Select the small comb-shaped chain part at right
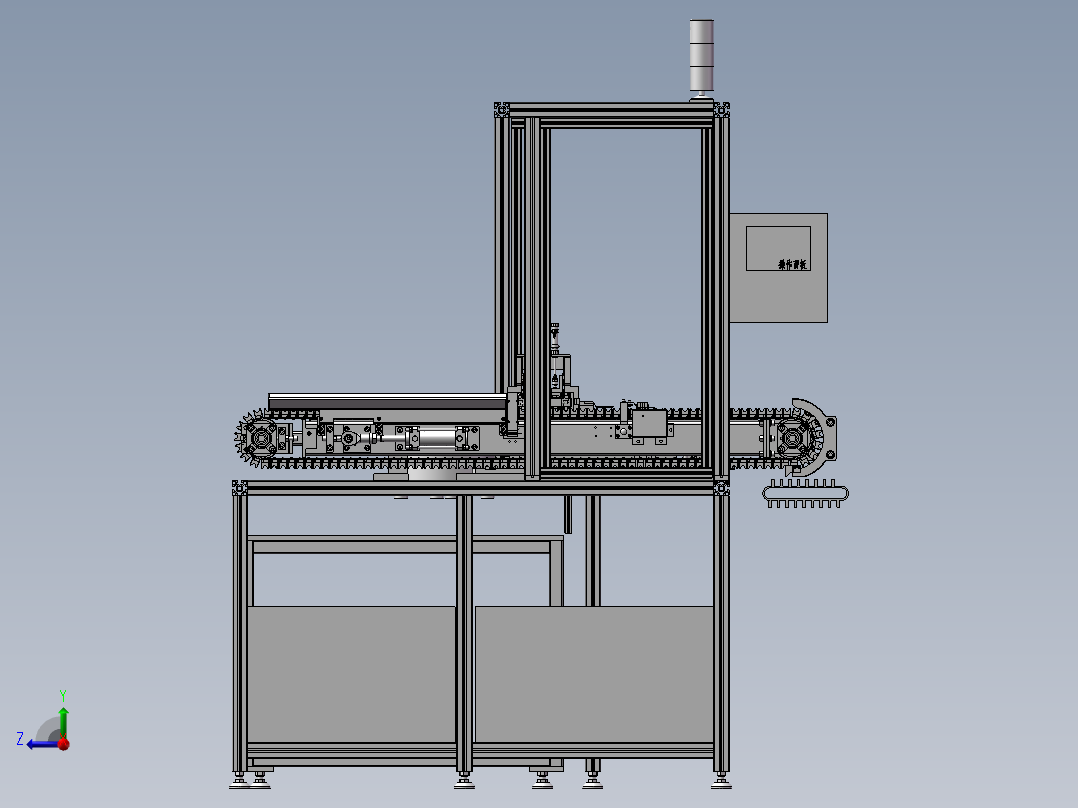Image resolution: width=1078 pixels, height=808 pixels. coord(805,494)
